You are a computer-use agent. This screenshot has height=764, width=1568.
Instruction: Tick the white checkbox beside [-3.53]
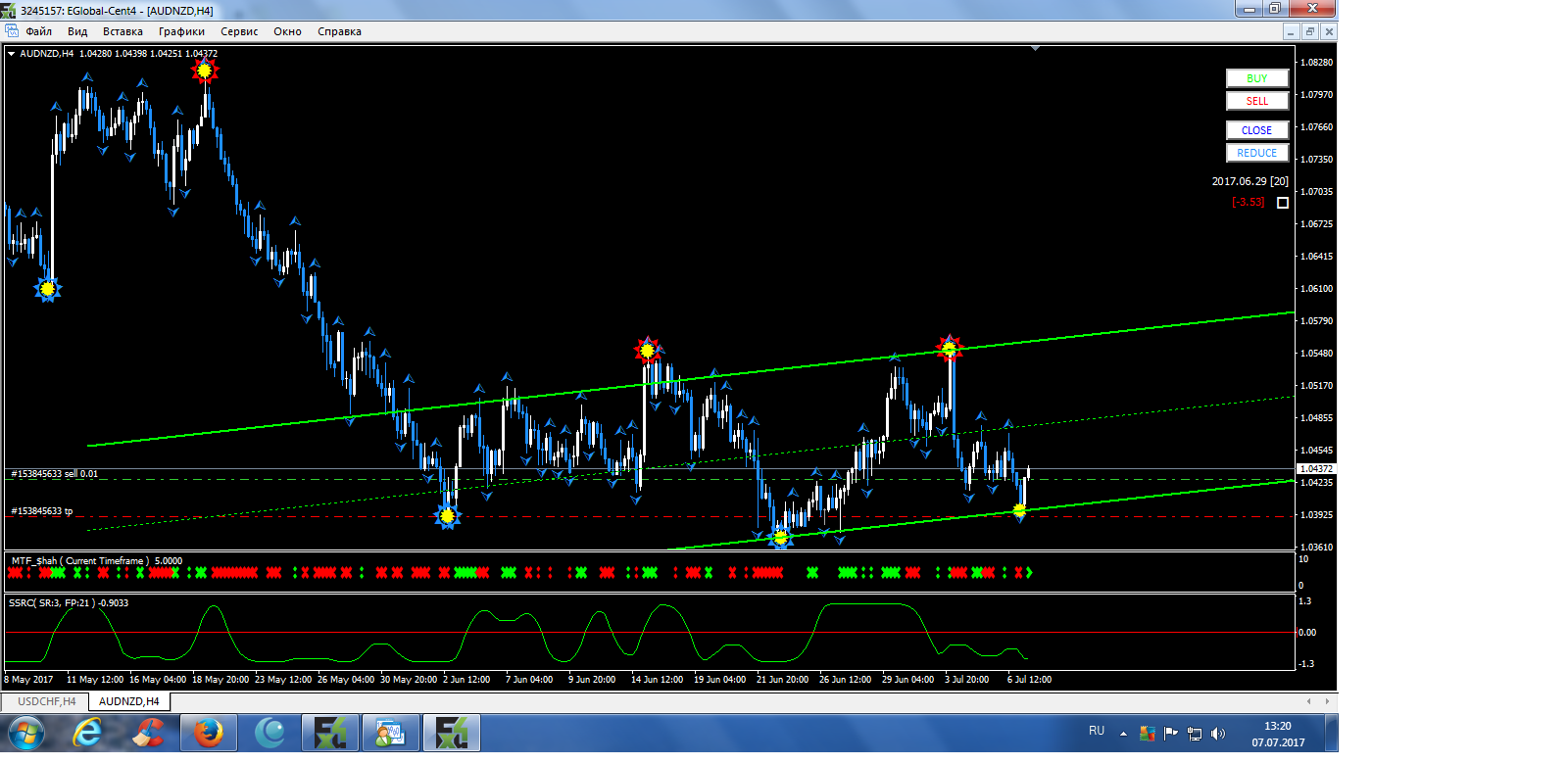tap(1283, 203)
